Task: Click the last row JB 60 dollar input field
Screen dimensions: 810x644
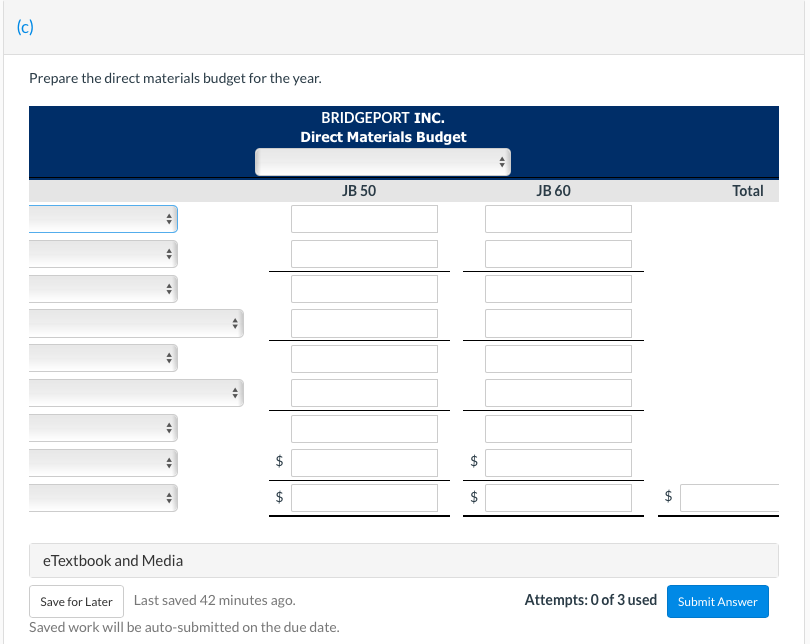Action: pyautogui.click(x=558, y=498)
